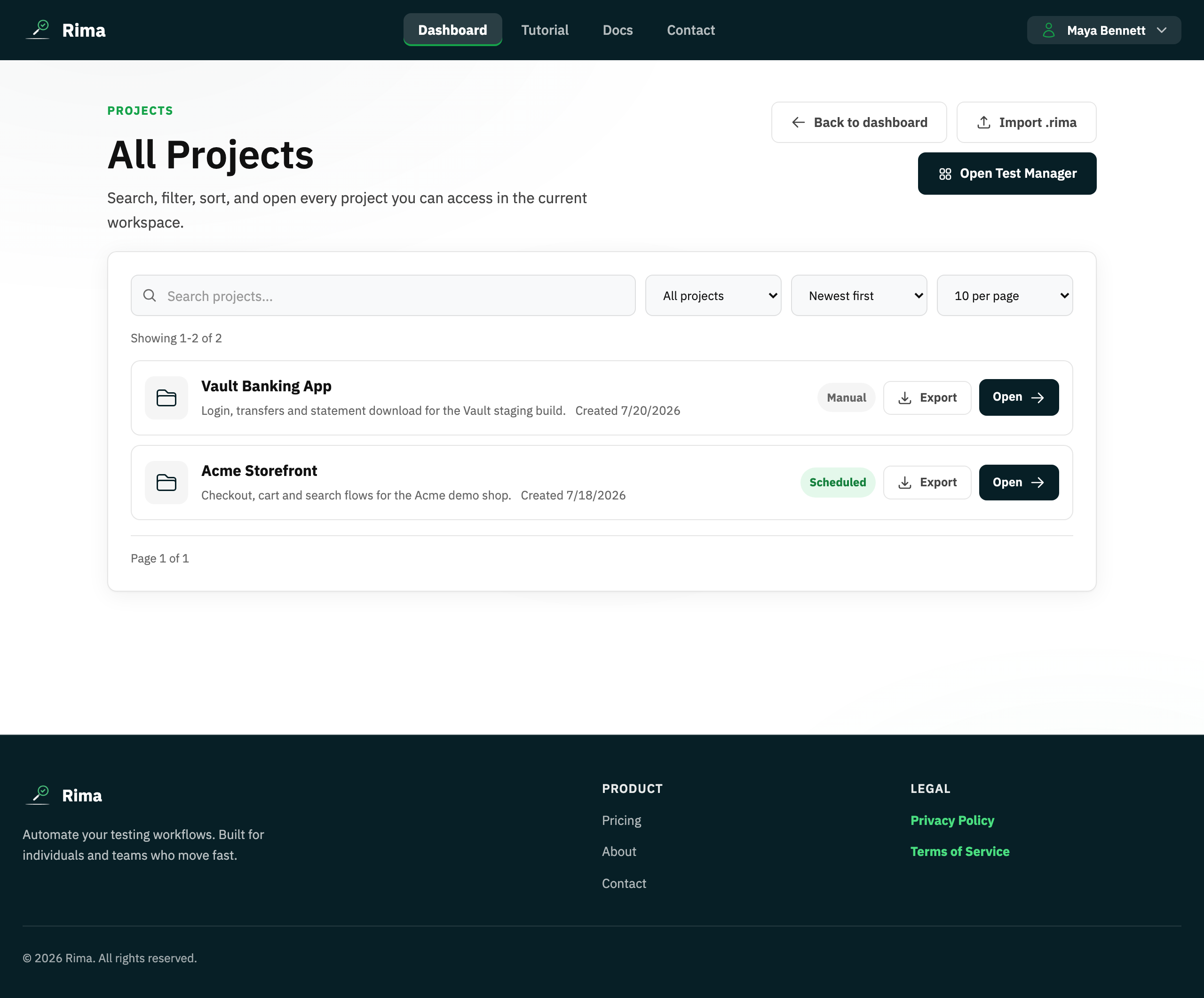Click the Rima brand name in footer
Viewport: 1204px width, 998px height.
[x=82, y=795]
